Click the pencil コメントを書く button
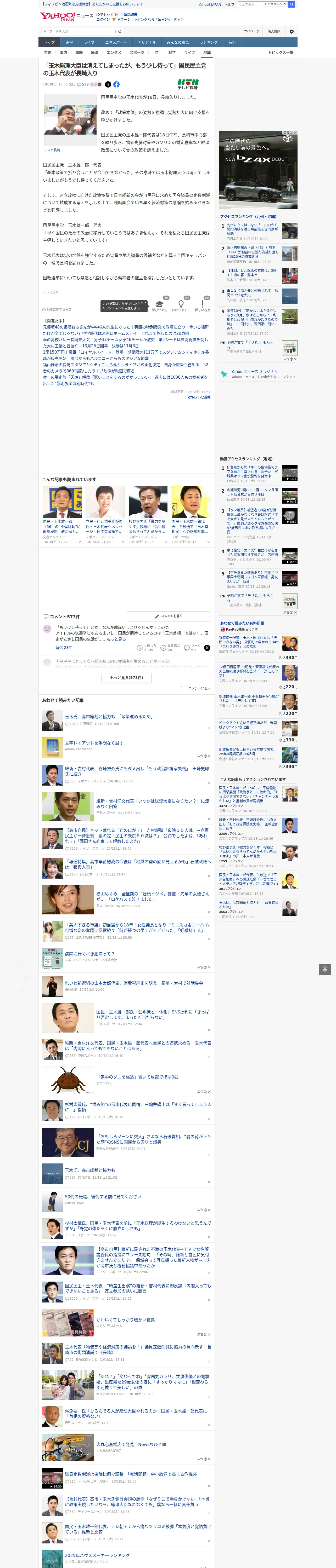The width and height of the screenshot is (336, 1568). click(168, 616)
